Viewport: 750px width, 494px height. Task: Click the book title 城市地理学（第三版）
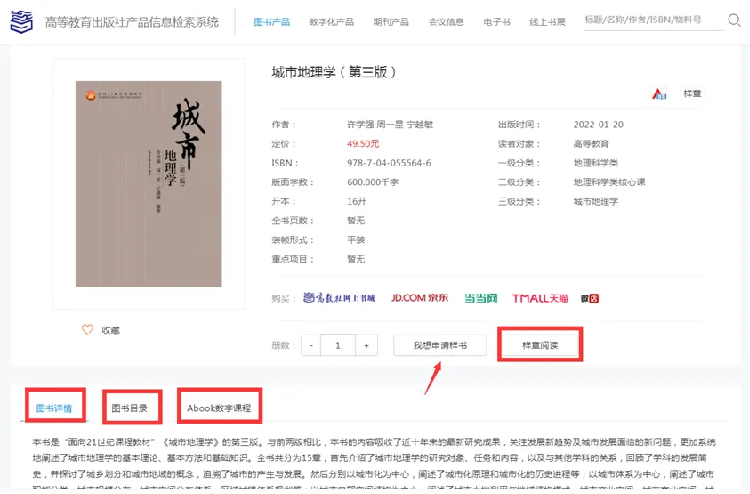pyautogui.click(x=334, y=72)
